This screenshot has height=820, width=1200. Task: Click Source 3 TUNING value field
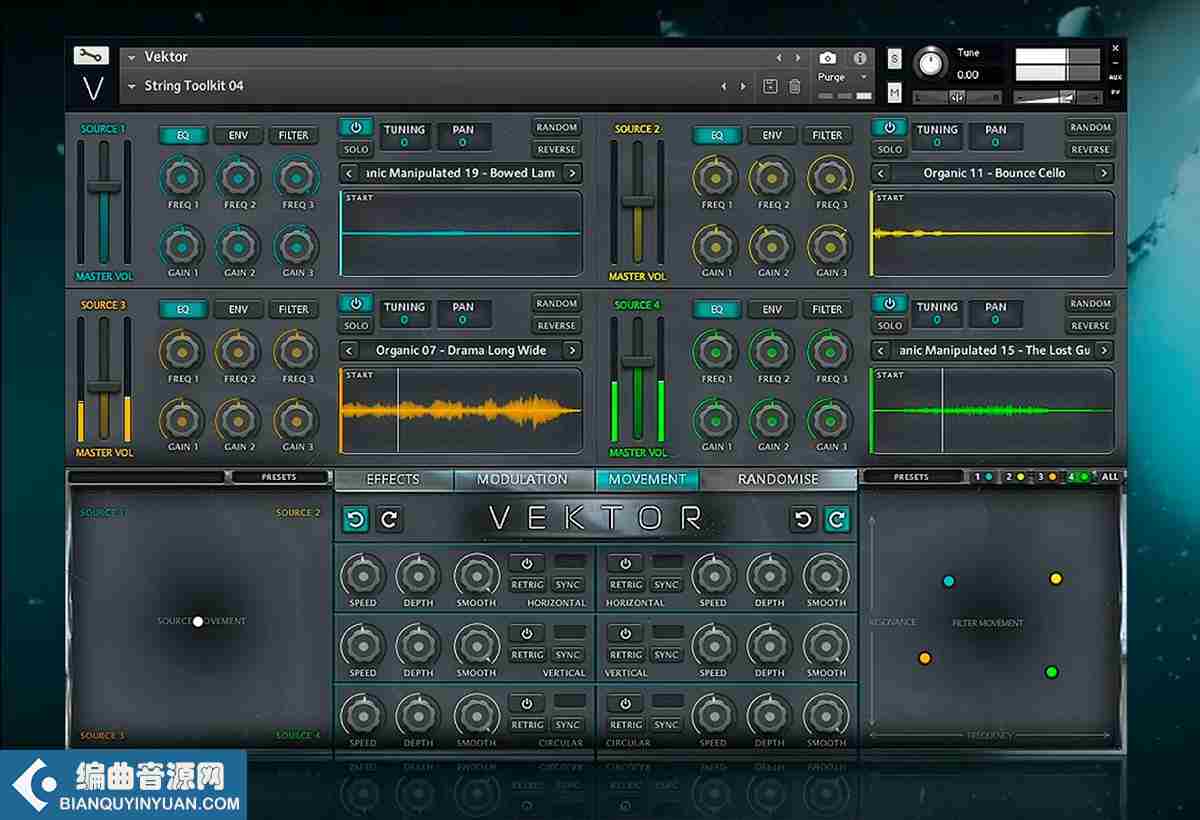point(404,320)
